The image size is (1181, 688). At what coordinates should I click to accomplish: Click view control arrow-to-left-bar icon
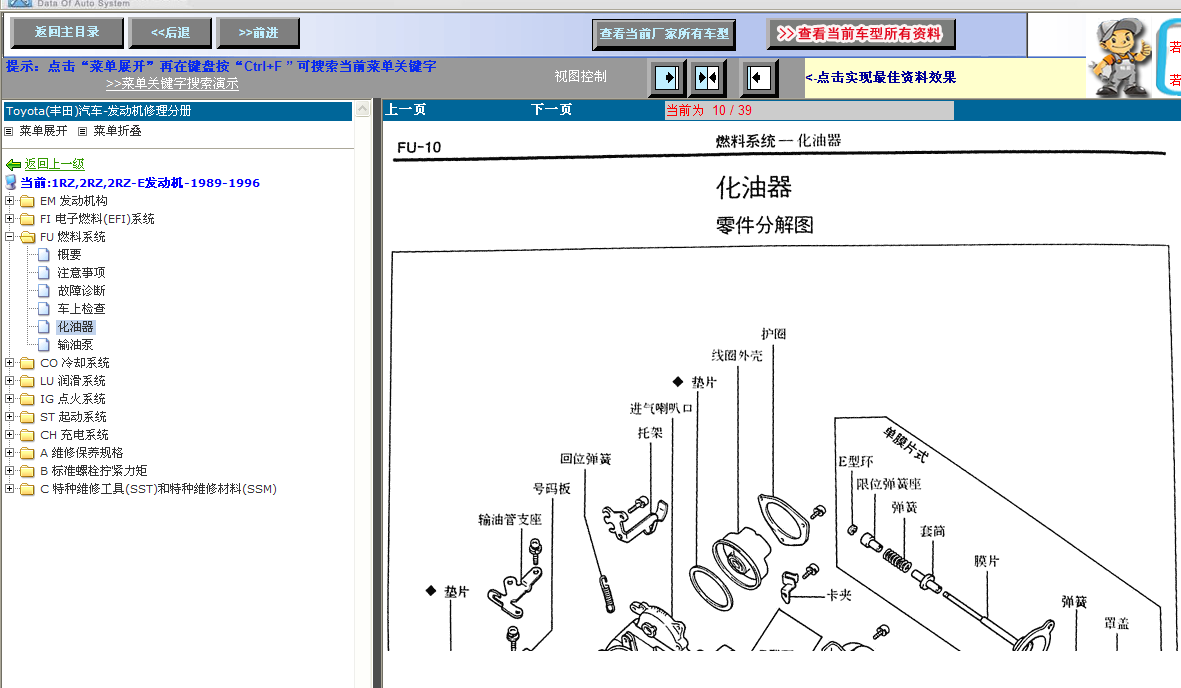758,78
